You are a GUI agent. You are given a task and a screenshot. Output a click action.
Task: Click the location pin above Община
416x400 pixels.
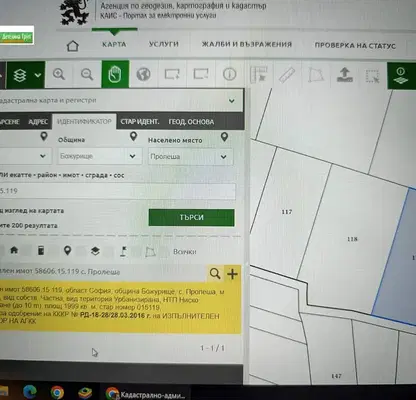[133, 136]
